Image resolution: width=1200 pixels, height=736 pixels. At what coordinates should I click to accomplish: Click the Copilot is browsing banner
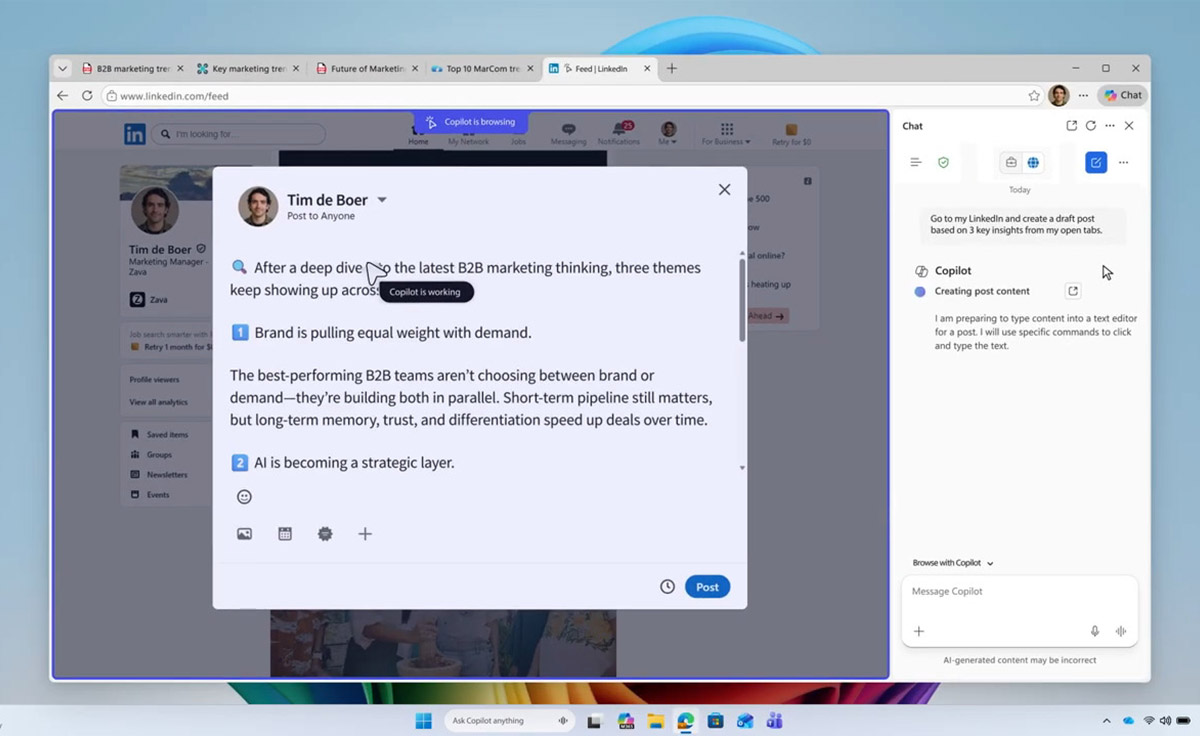coord(471,122)
